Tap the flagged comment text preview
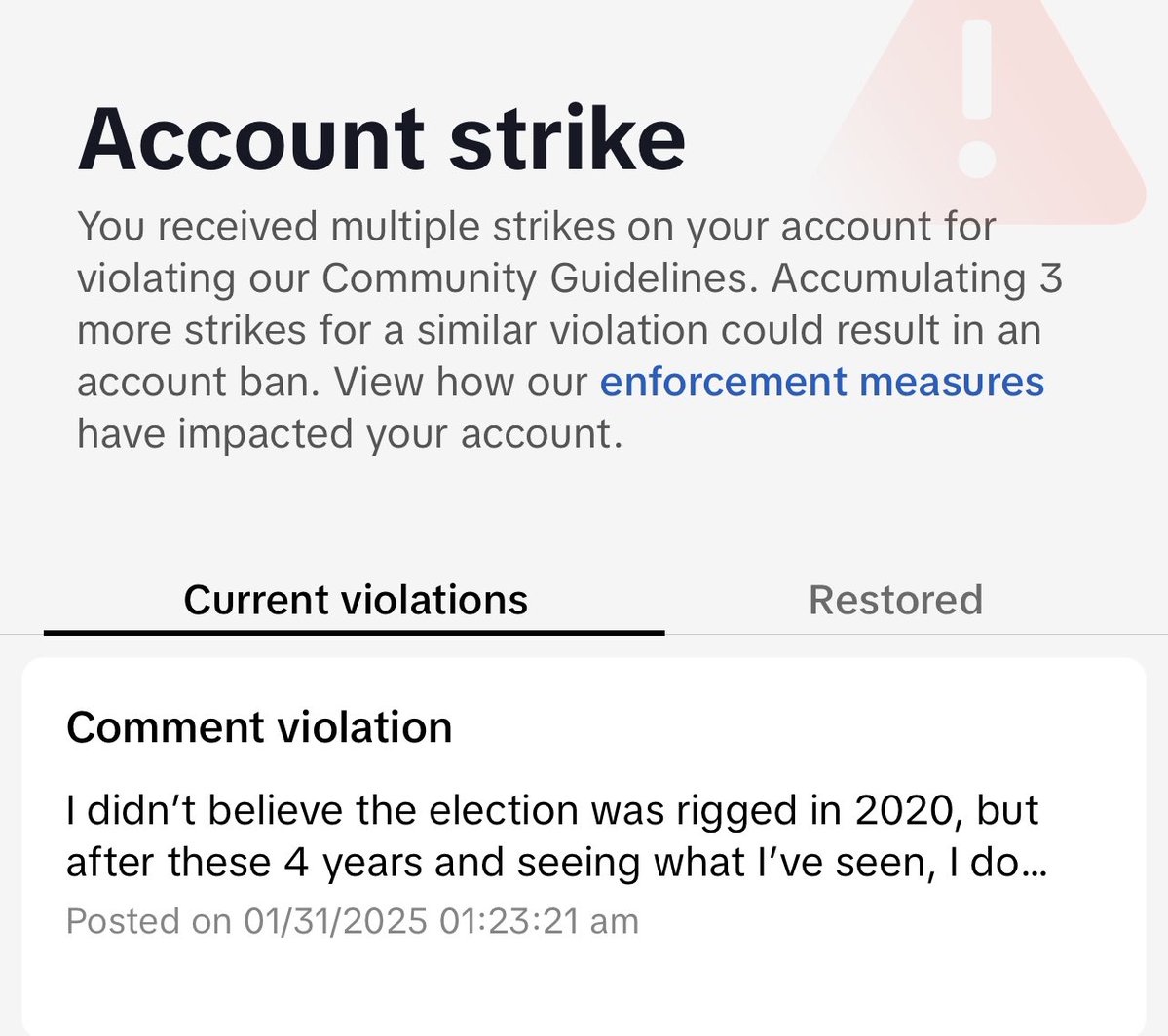 [551, 836]
